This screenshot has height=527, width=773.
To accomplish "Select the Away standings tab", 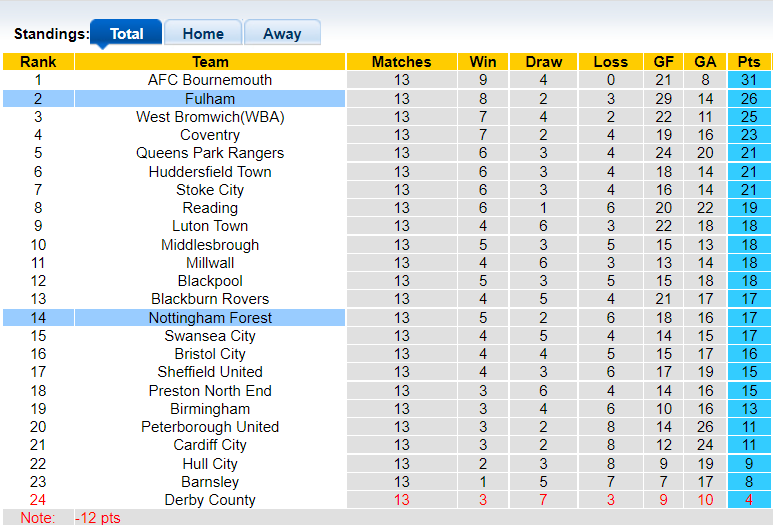I will click(x=282, y=33).
